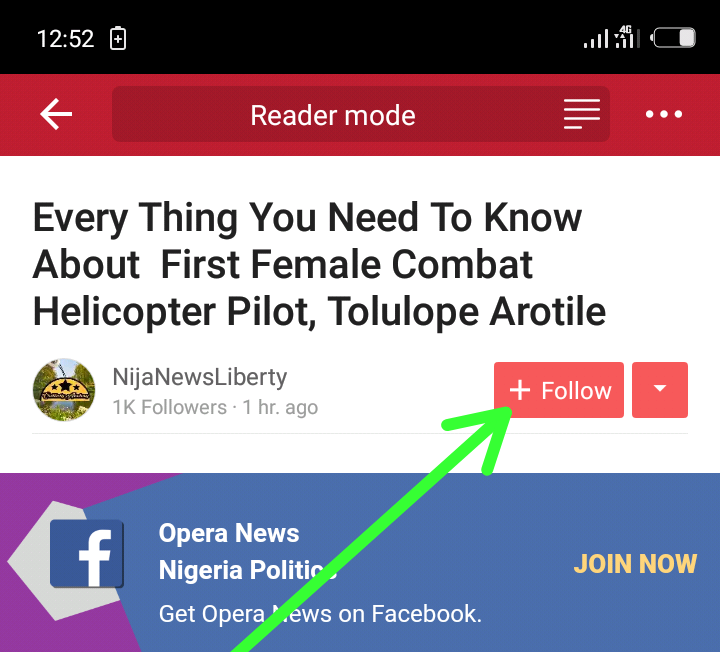The height and width of the screenshot is (652, 720).
Task: Tap the battery charging indicator beside time
Action: point(118,38)
